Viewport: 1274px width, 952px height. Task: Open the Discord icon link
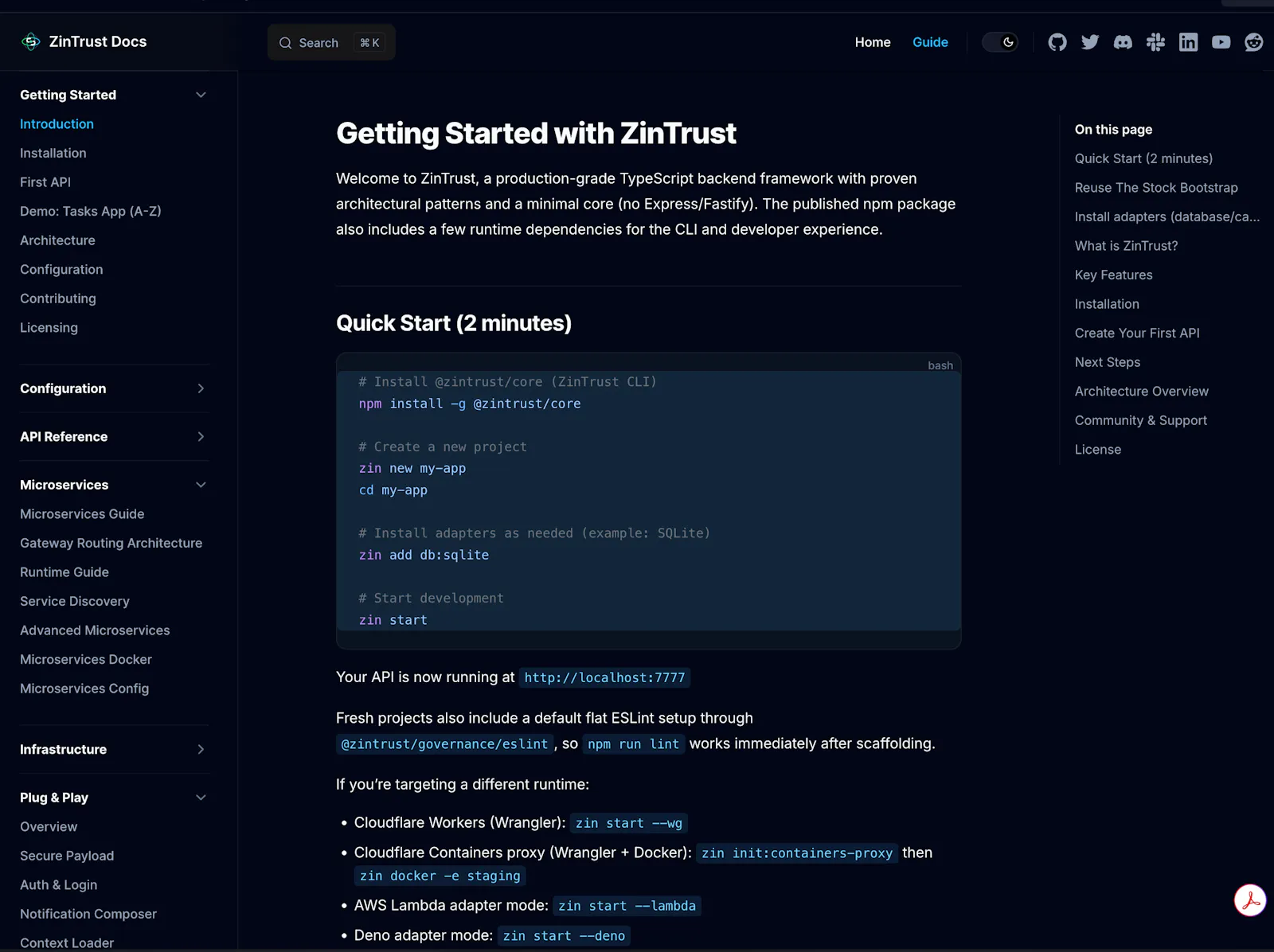[x=1123, y=42]
